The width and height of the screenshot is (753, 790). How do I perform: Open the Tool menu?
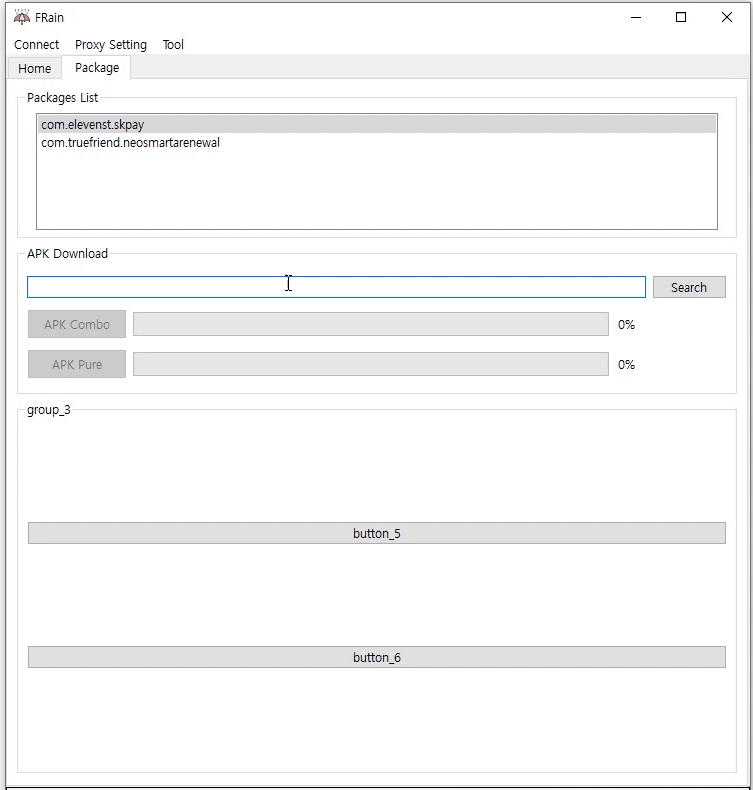point(173,44)
